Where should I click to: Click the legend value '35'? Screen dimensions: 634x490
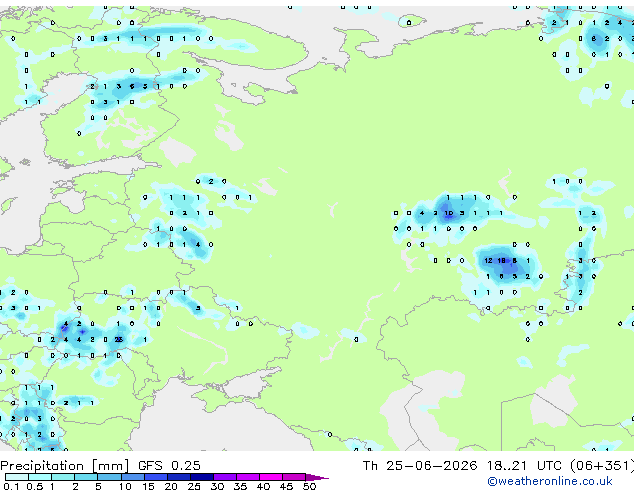coord(240,486)
